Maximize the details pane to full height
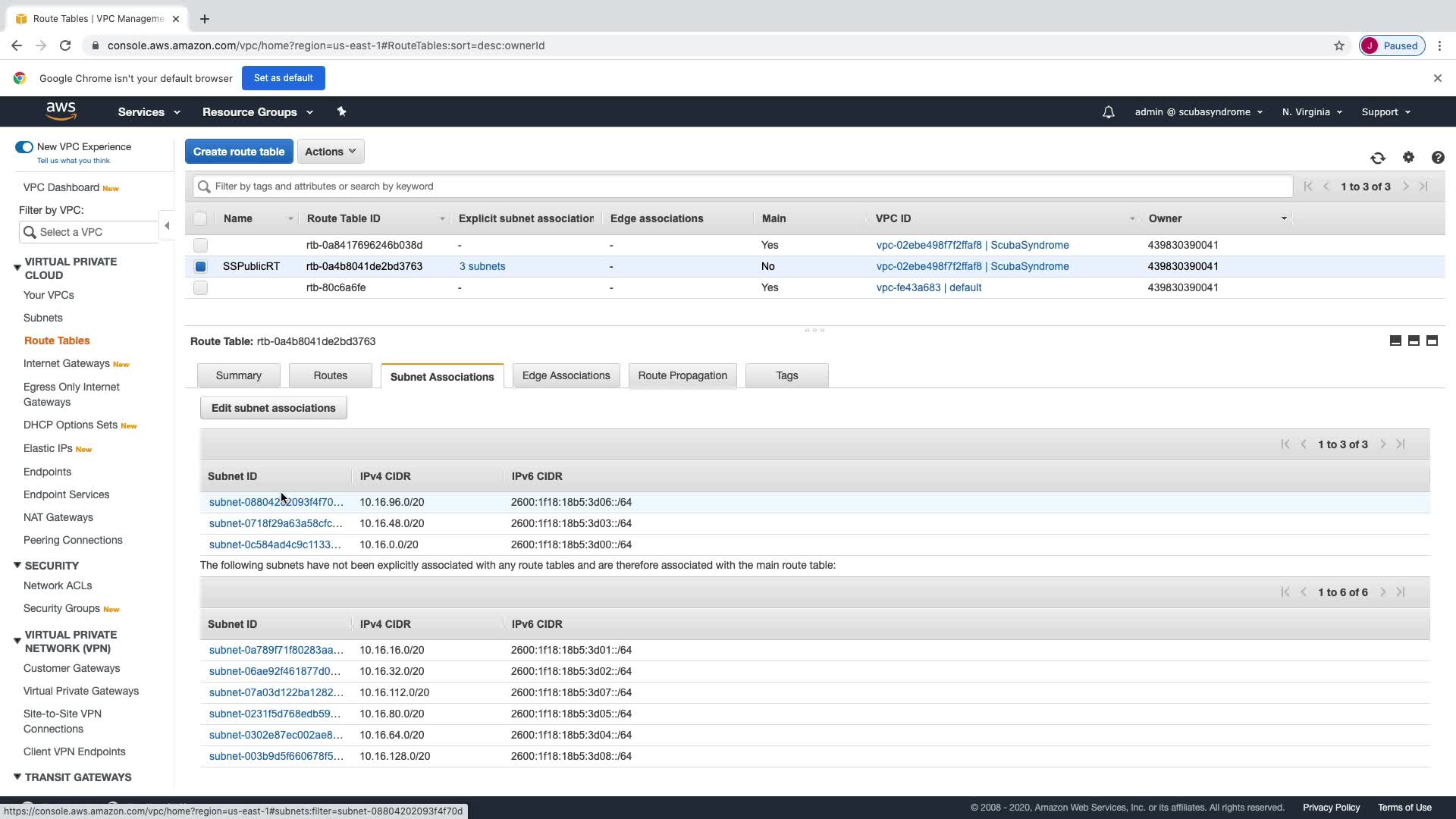 tap(1432, 340)
